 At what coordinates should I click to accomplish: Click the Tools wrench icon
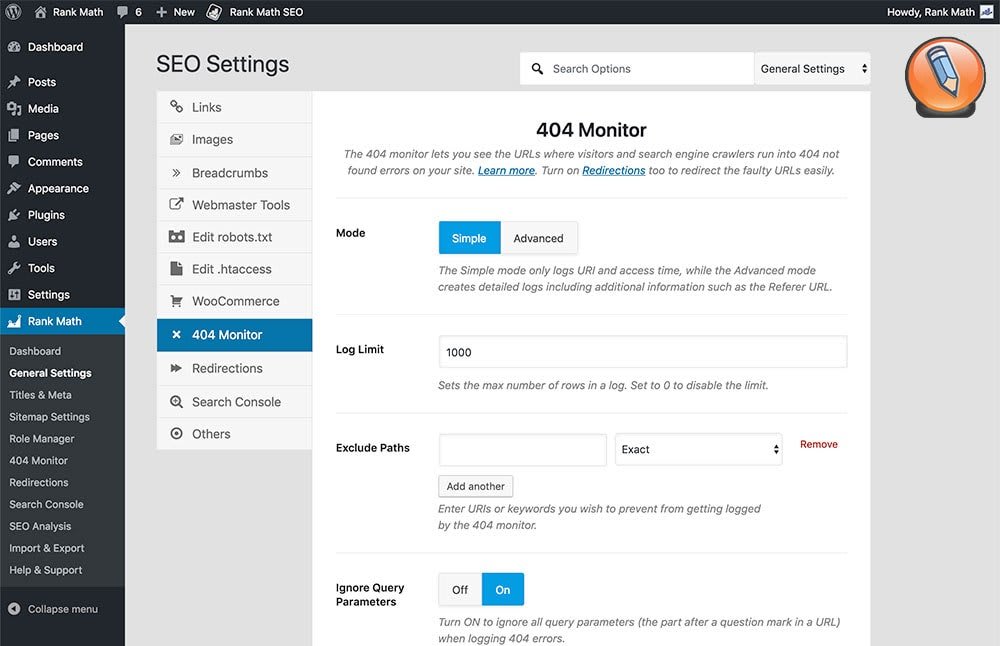pyautogui.click(x=14, y=268)
